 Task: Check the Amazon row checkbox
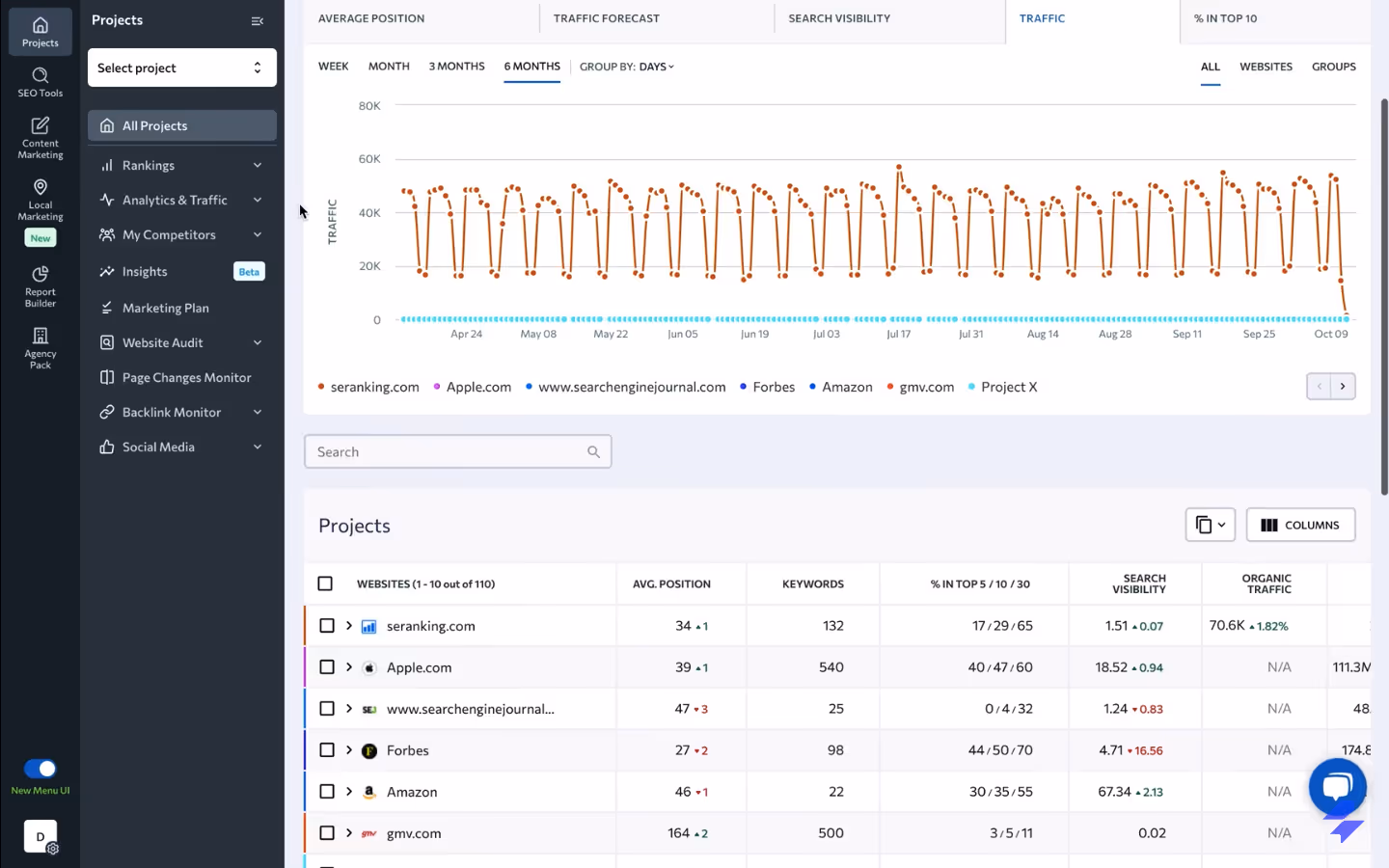point(327,792)
